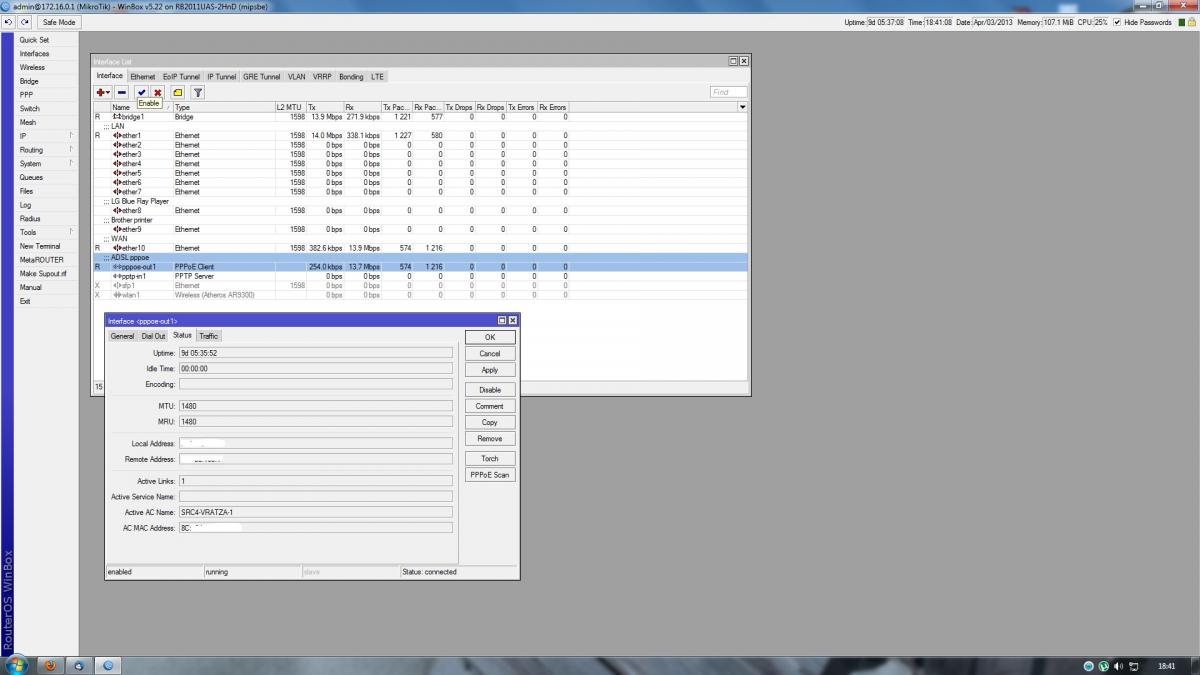
Task: Click the Redo arrow in top toolbar
Action: point(24,22)
